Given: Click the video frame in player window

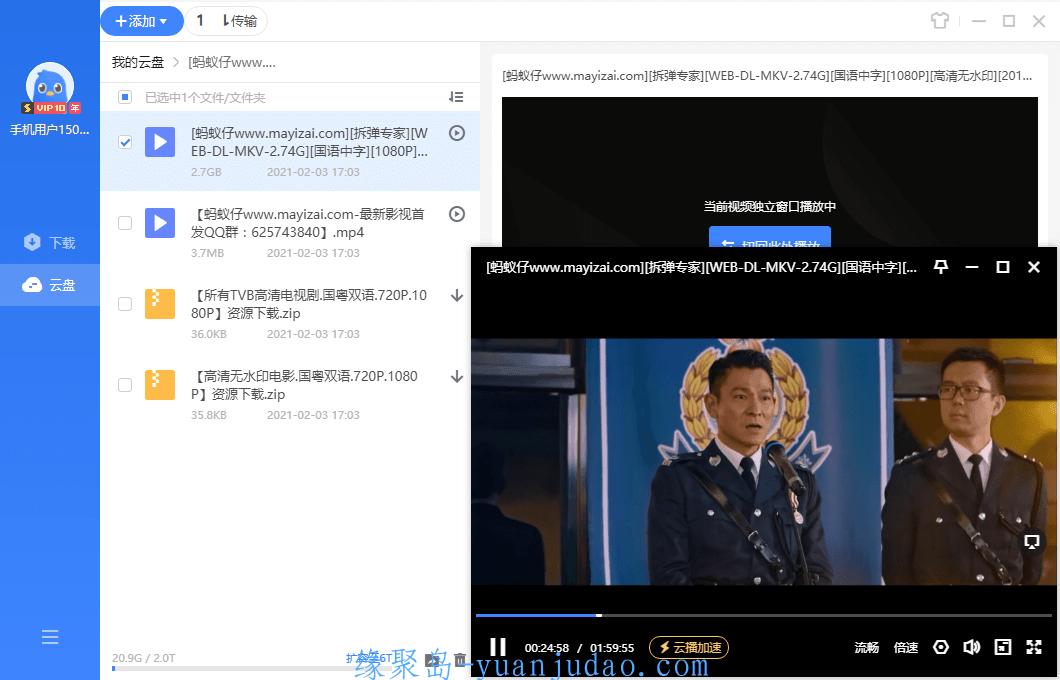Looking at the screenshot, I should pos(764,462).
